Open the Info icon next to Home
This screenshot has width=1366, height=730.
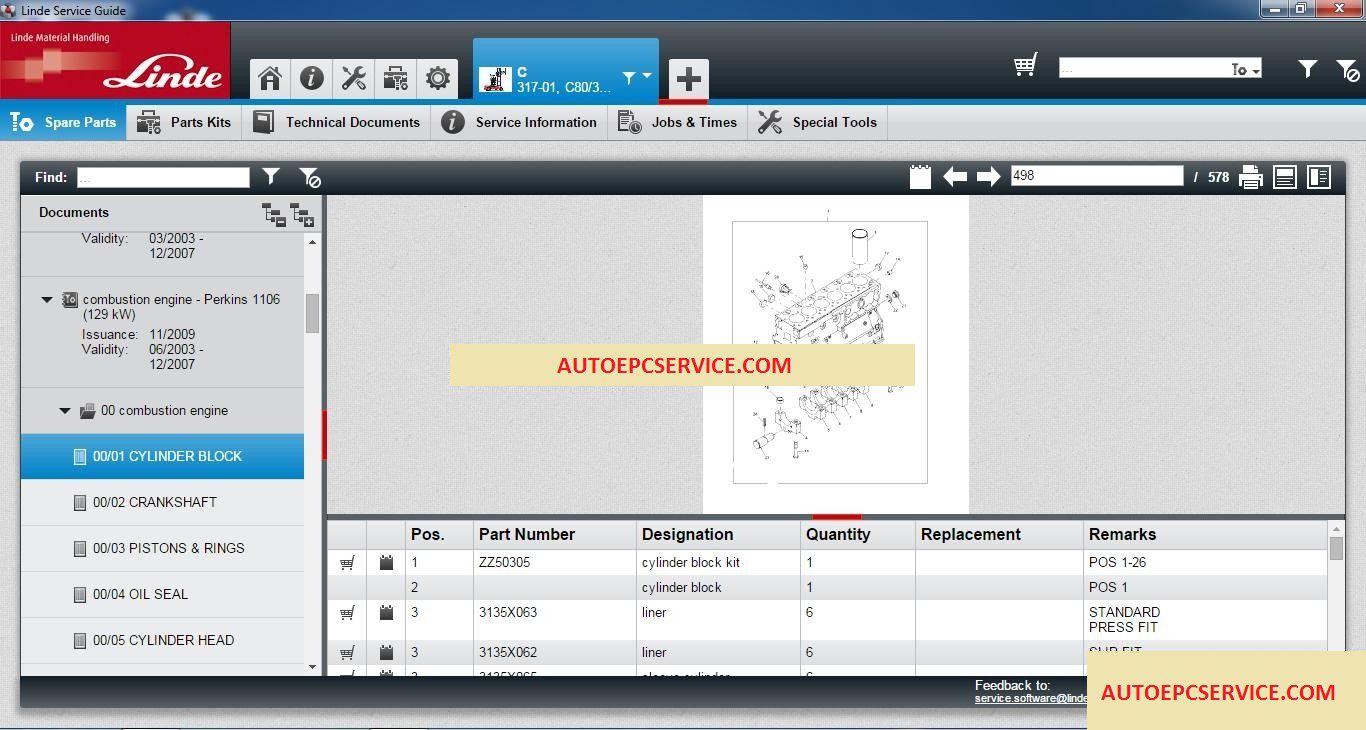(x=311, y=78)
